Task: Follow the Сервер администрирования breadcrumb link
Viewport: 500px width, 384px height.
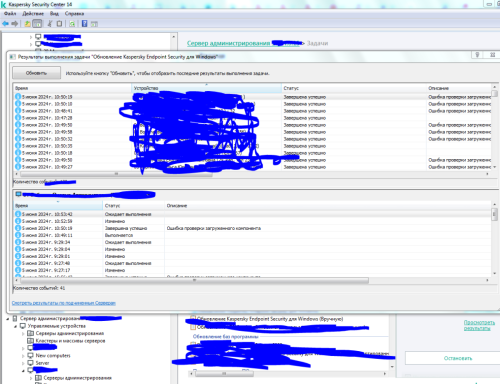Action: click(228, 43)
